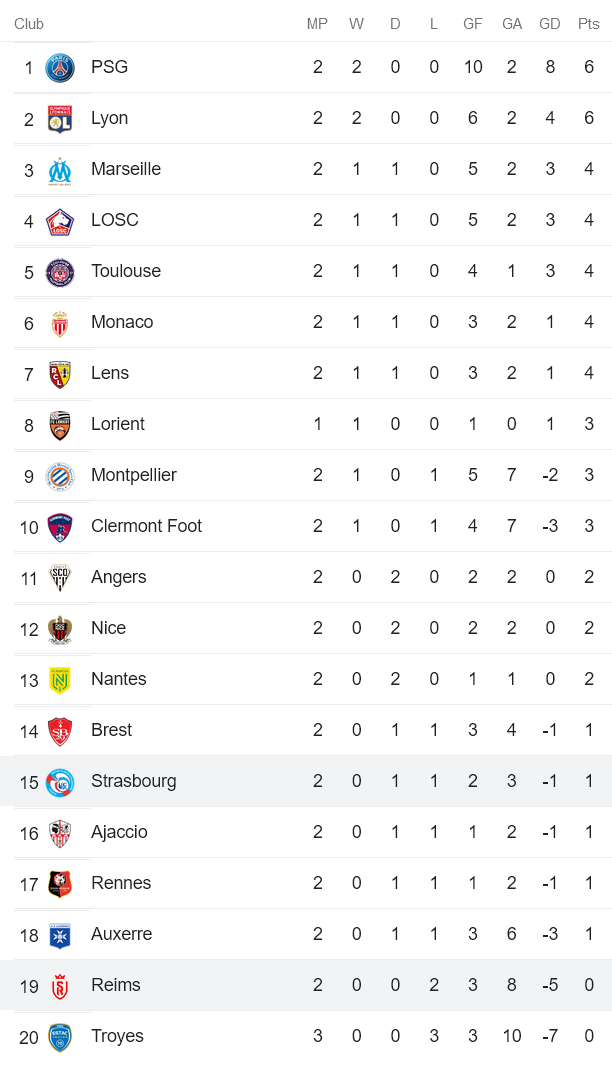The height and width of the screenshot is (1069, 612).
Task: Select the Clermont Foot team name
Action: 146,526
